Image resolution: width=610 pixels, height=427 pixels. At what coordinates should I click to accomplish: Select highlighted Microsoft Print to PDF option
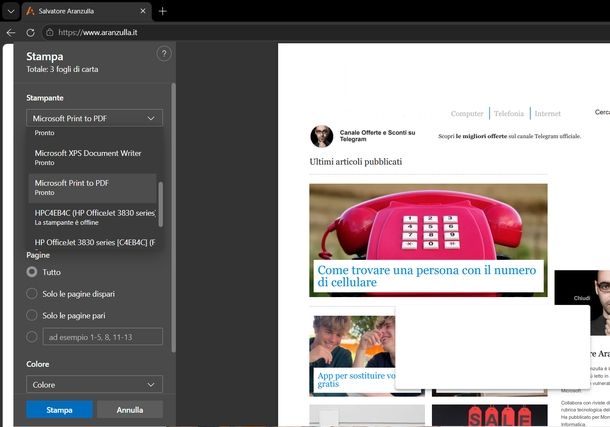pos(93,187)
